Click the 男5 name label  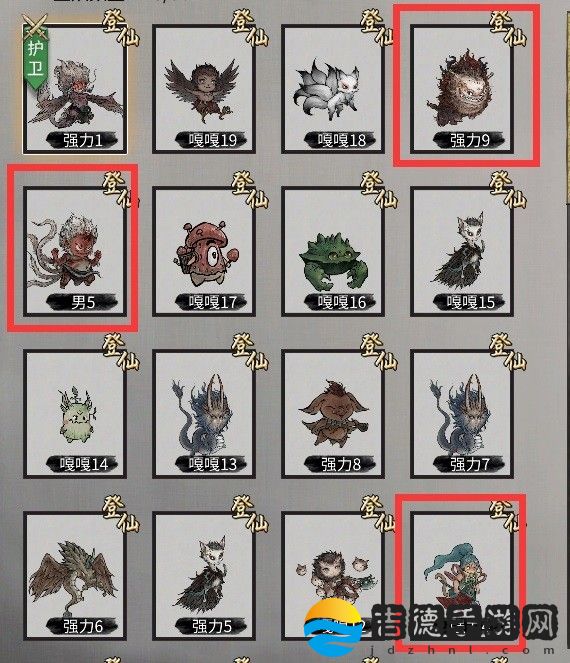pos(82,302)
